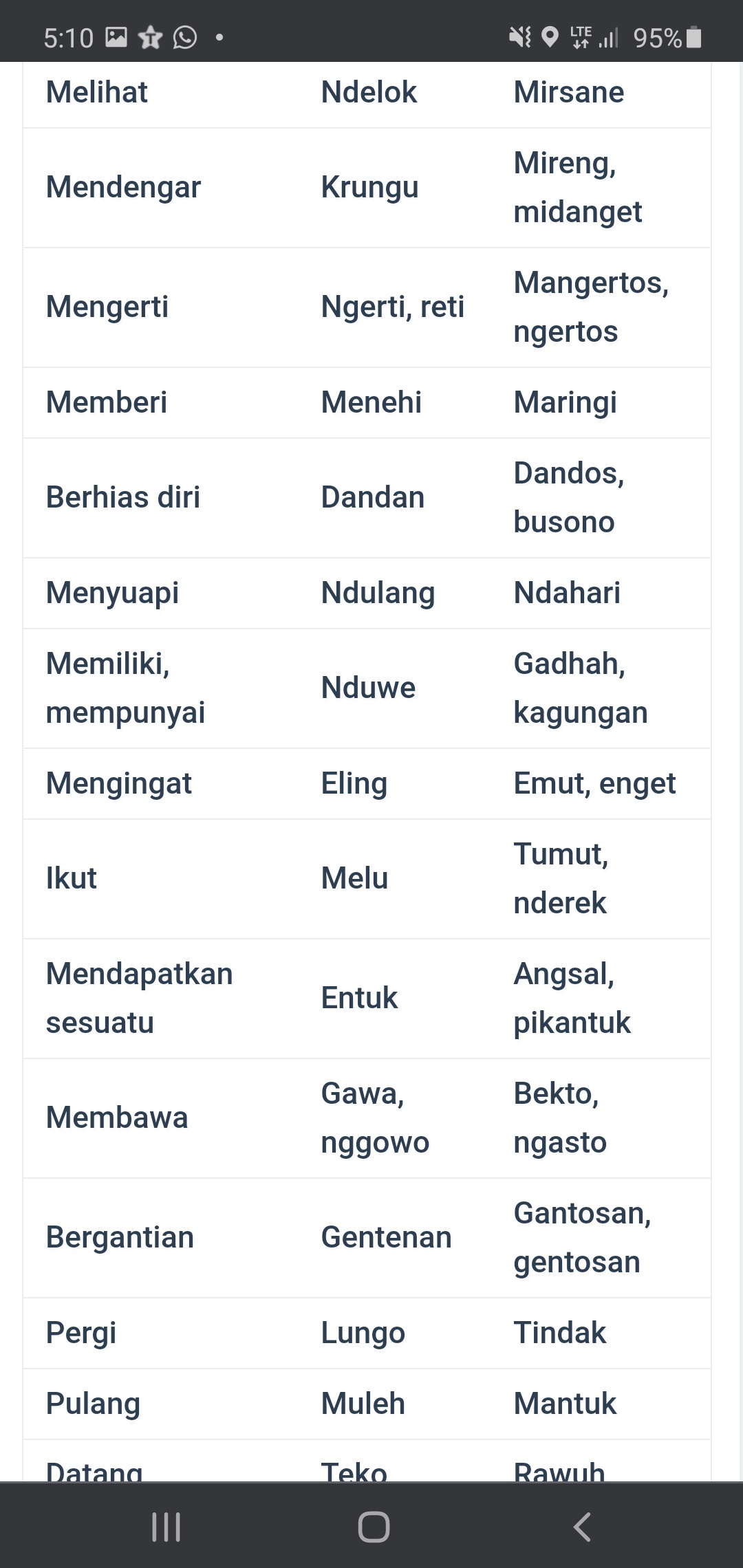
Task: Tap the cellular signal strength bars
Action: click(610, 38)
